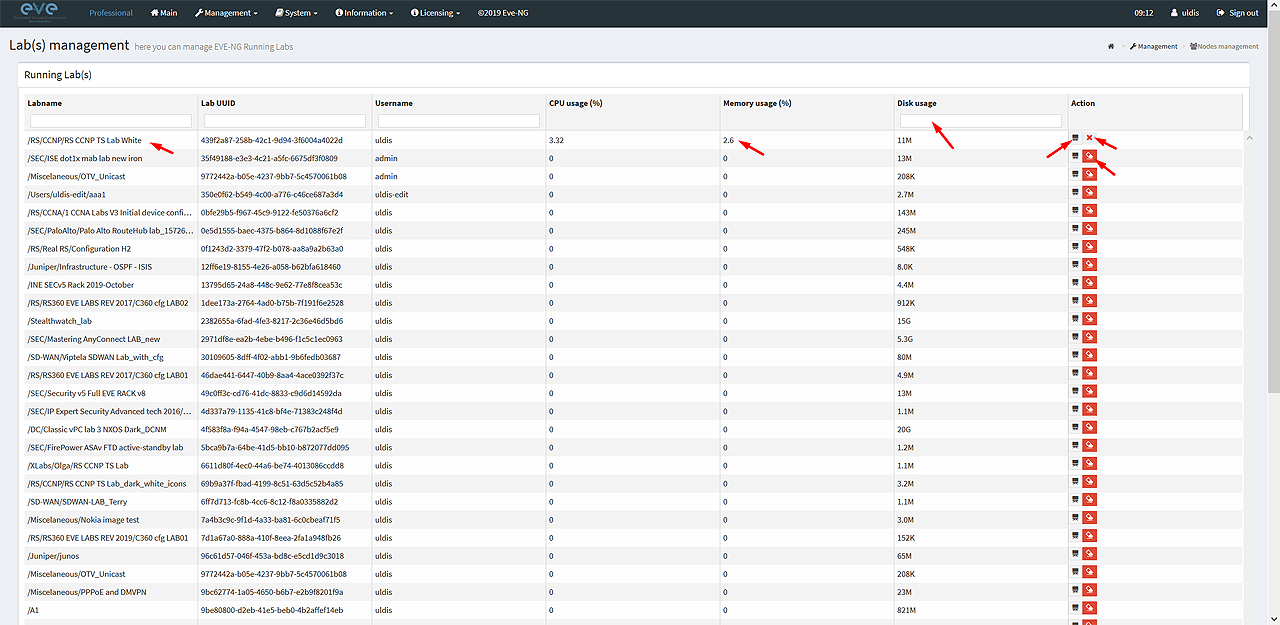Viewport: 1280px width, 625px height.
Task: Click red eraser button for /Stealthwatch_lab
Action: point(1090,318)
